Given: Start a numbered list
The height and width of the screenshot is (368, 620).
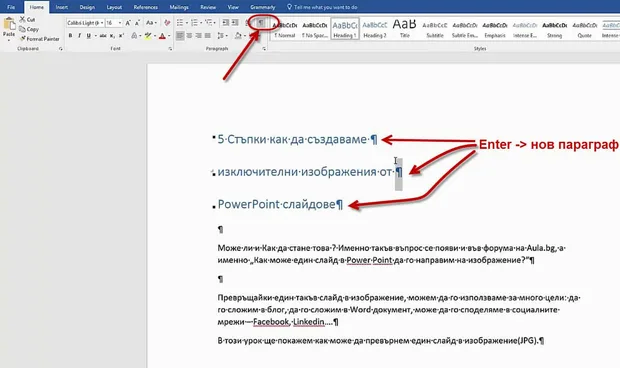Looking at the screenshot, I should (x=194, y=23).
